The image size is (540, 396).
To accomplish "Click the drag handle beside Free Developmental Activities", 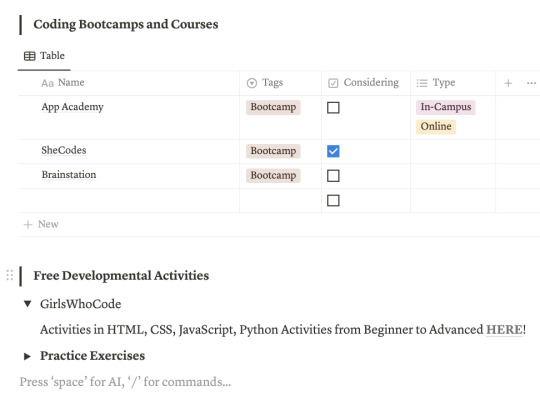I will (x=10, y=275).
